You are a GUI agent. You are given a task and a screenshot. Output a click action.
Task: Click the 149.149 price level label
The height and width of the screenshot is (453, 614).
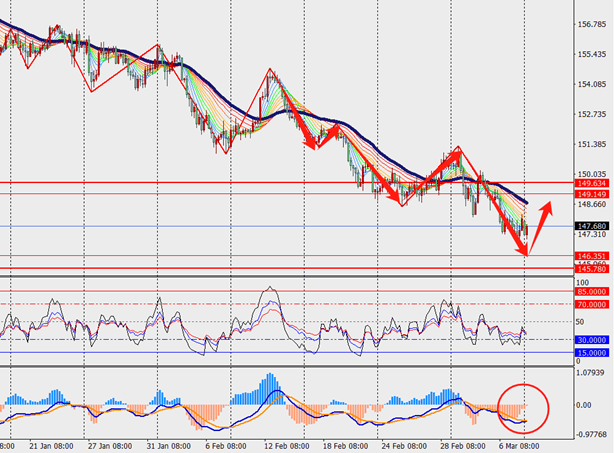[x=592, y=194]
